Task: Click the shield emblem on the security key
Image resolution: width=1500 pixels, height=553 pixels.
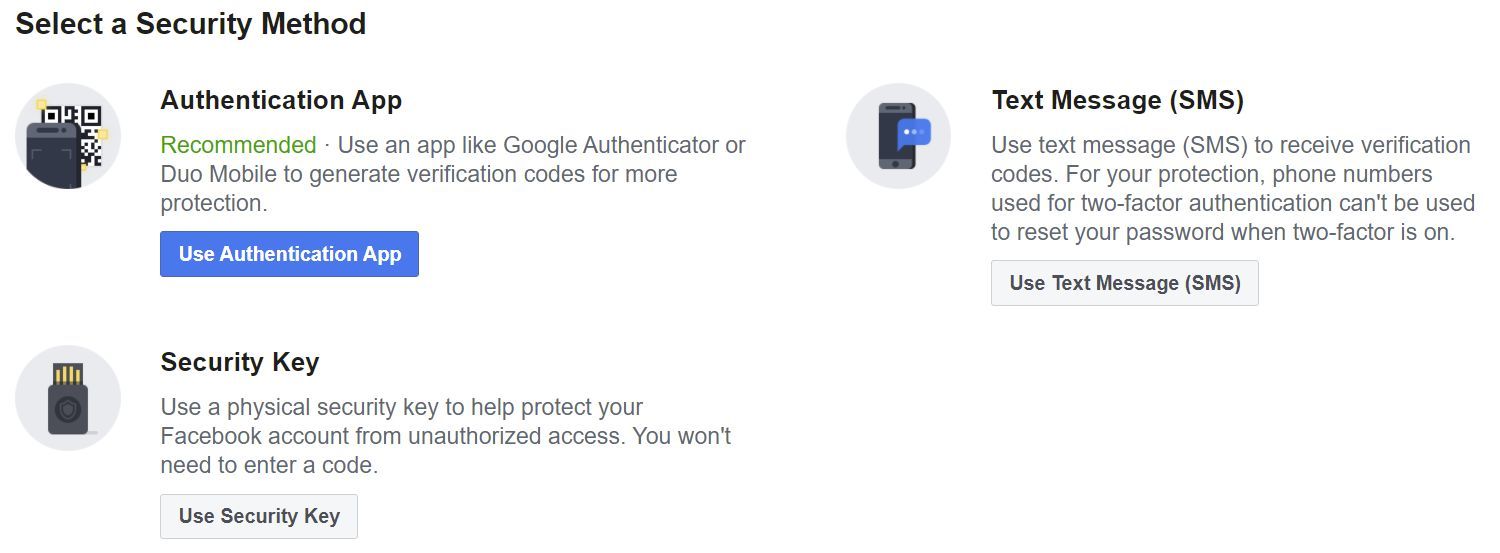Action: tap(68, 410)
